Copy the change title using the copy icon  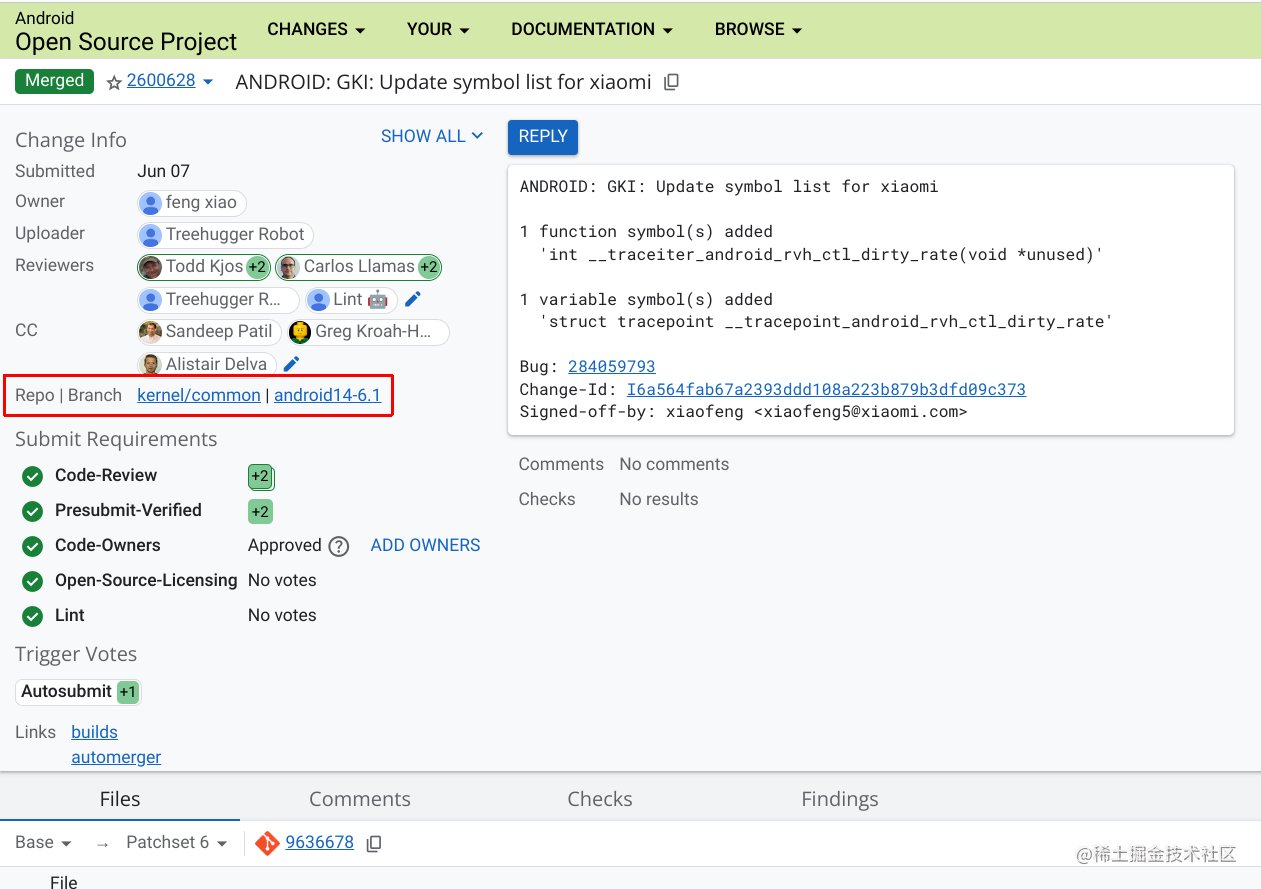[x=670, y=82]
